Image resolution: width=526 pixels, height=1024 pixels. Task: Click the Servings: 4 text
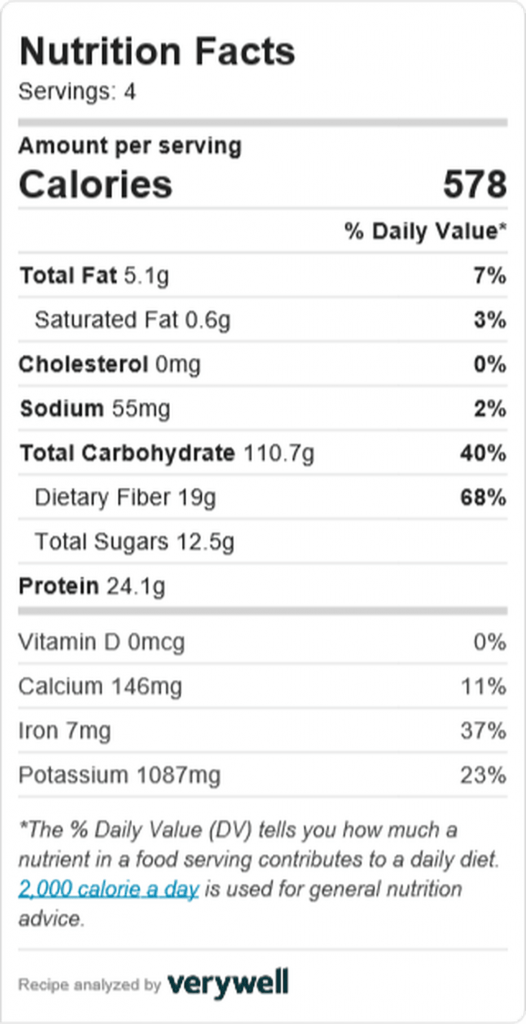point(77,91)
